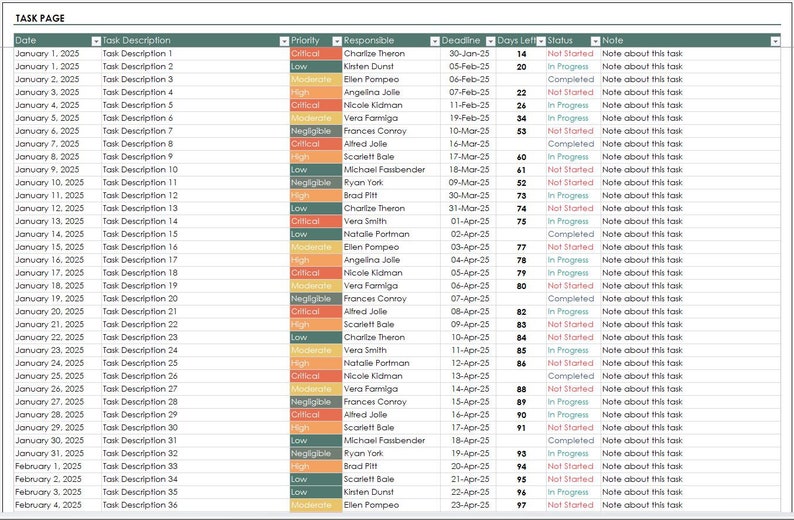Select the High priority cell for Task Description 4
Image resolution: width=794 pixels, height=520 pixels.
point(316,92)
